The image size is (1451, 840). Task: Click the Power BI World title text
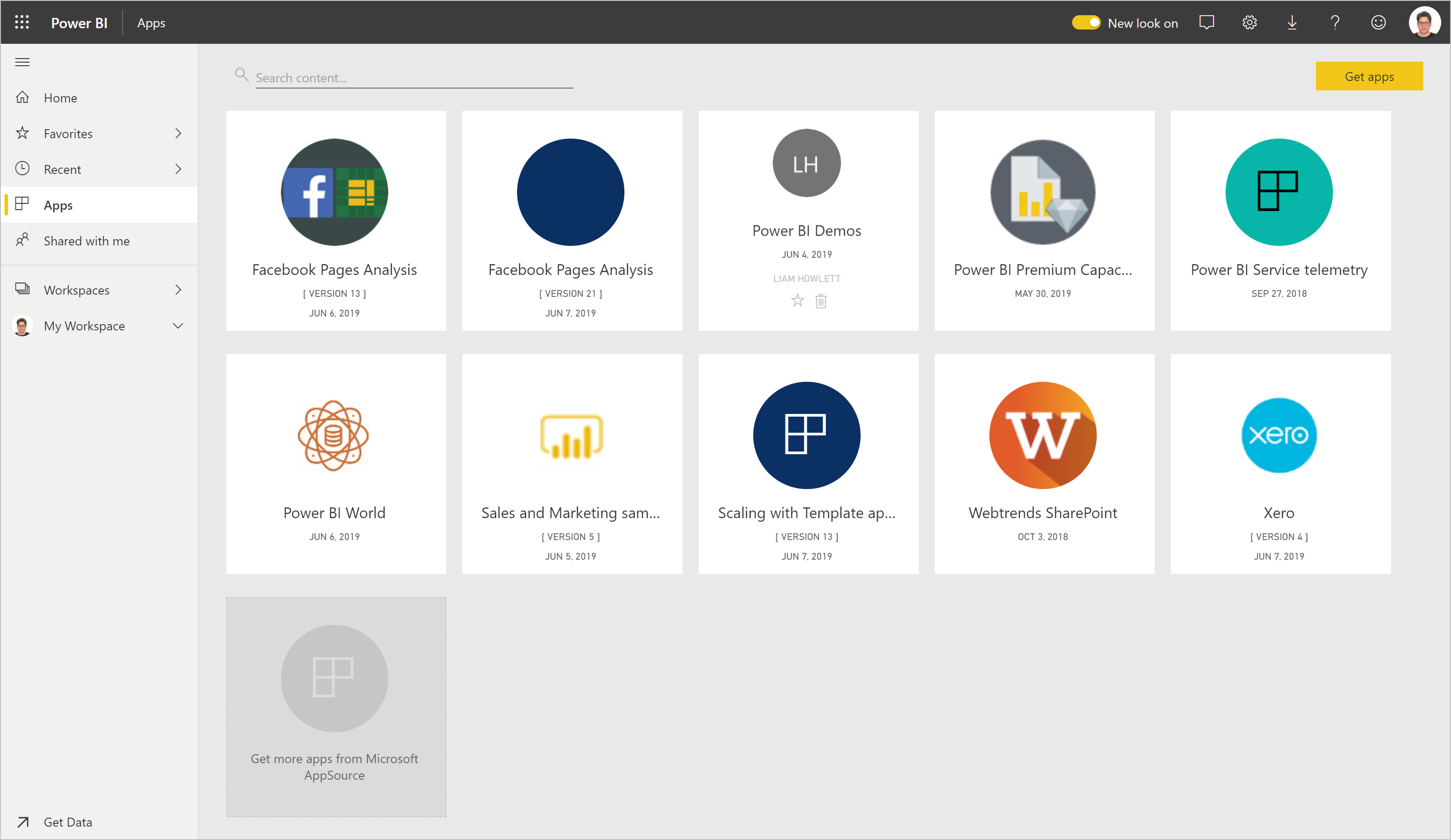(335, 513)
